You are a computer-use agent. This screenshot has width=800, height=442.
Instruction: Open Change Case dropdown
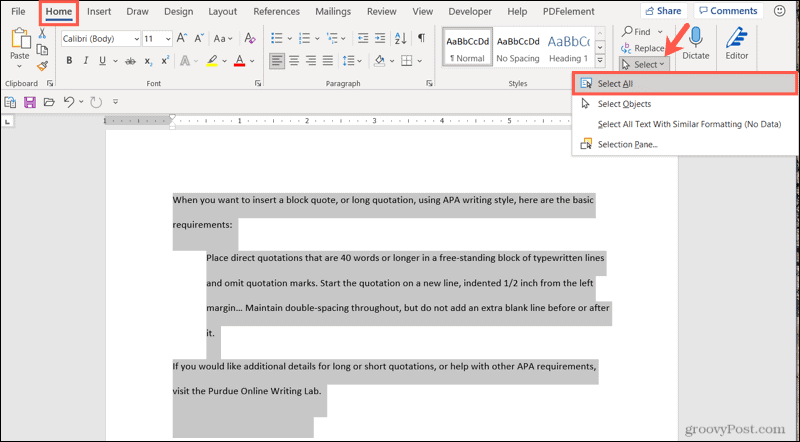click(x=223, y=38)
